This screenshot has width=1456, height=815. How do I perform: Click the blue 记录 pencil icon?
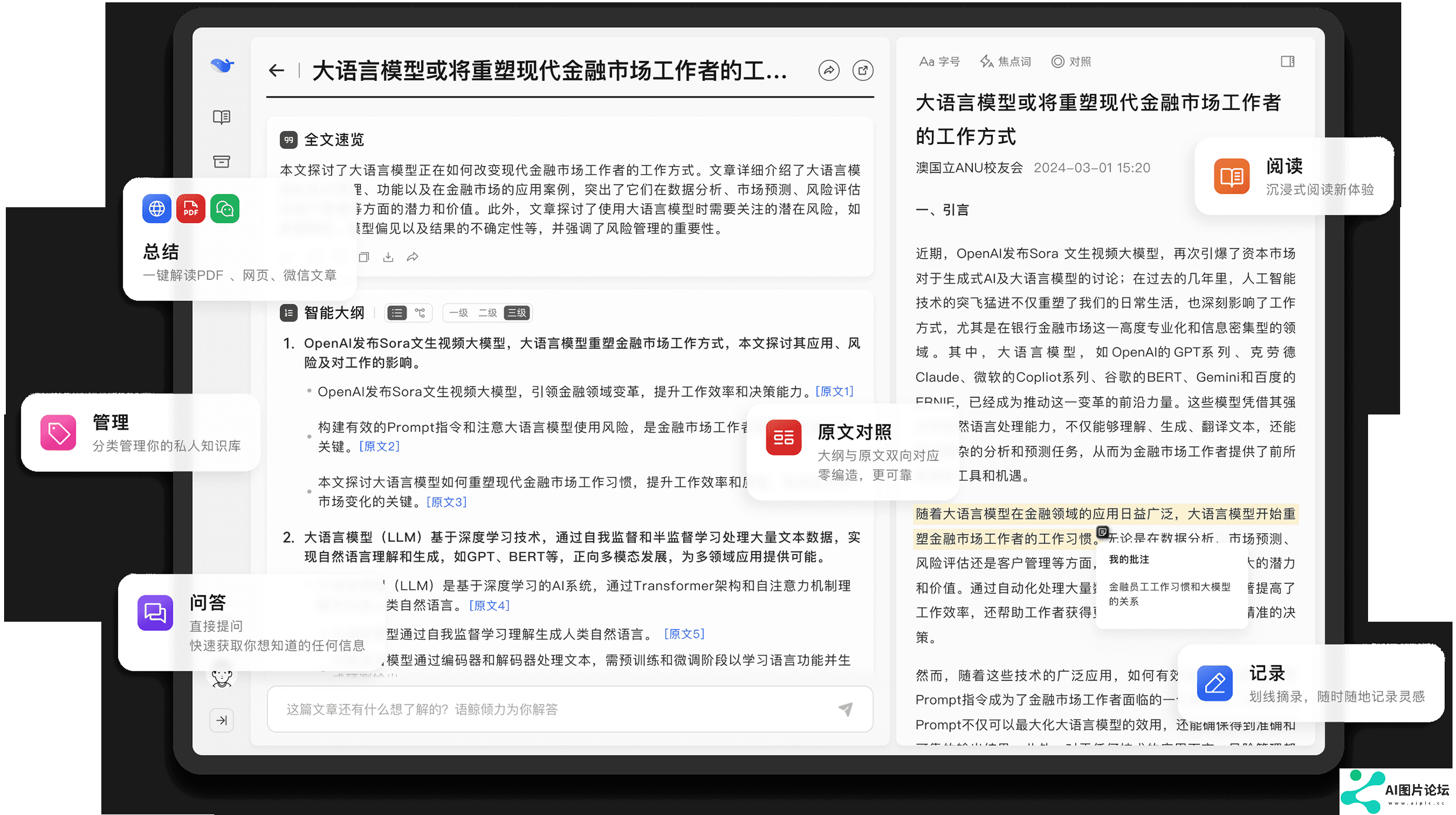pos(1215,683)
